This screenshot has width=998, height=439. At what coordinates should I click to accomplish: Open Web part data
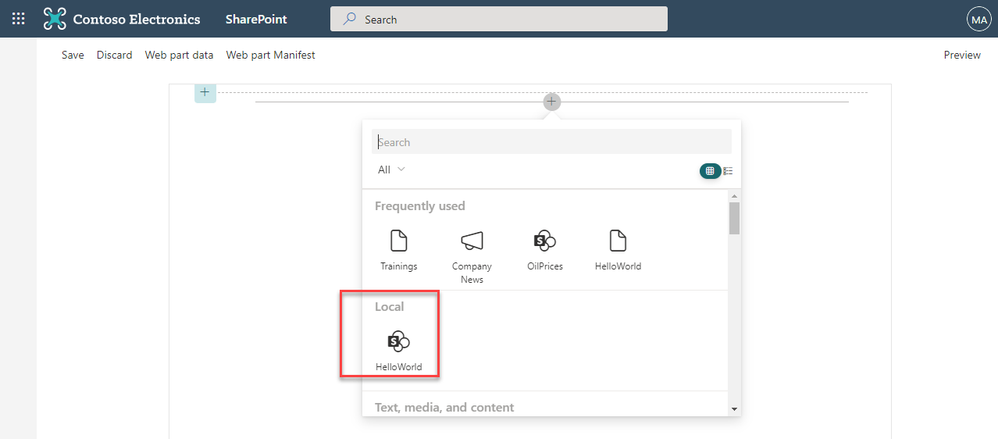click(x=179, y=55)
